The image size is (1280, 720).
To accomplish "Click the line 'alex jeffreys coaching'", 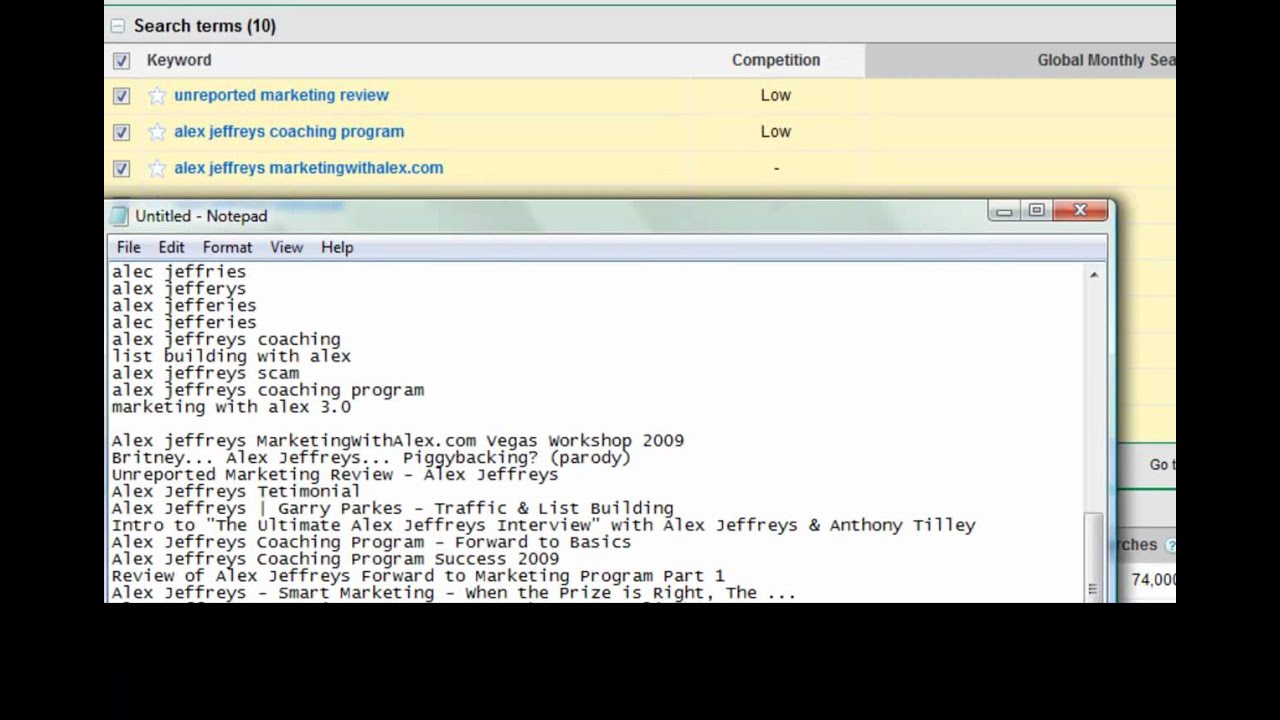I will (x=226, y=339).
